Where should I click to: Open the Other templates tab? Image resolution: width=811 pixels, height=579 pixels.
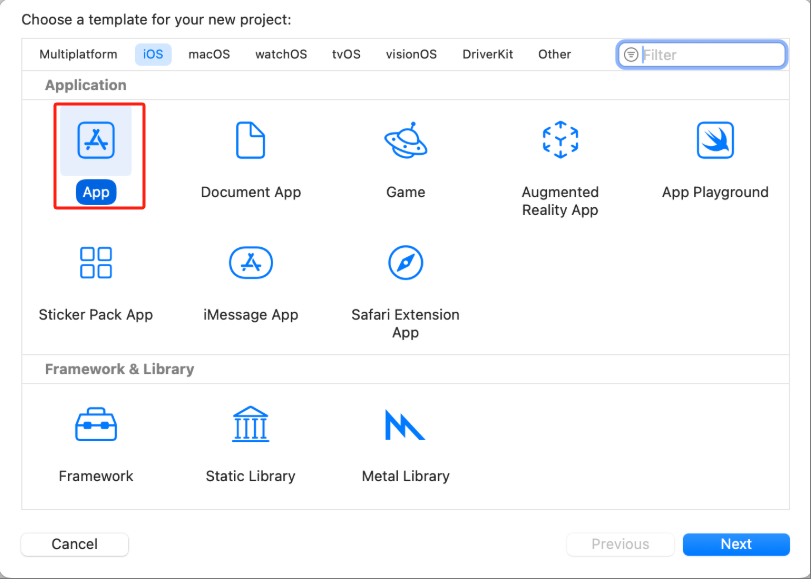[554, 54]
